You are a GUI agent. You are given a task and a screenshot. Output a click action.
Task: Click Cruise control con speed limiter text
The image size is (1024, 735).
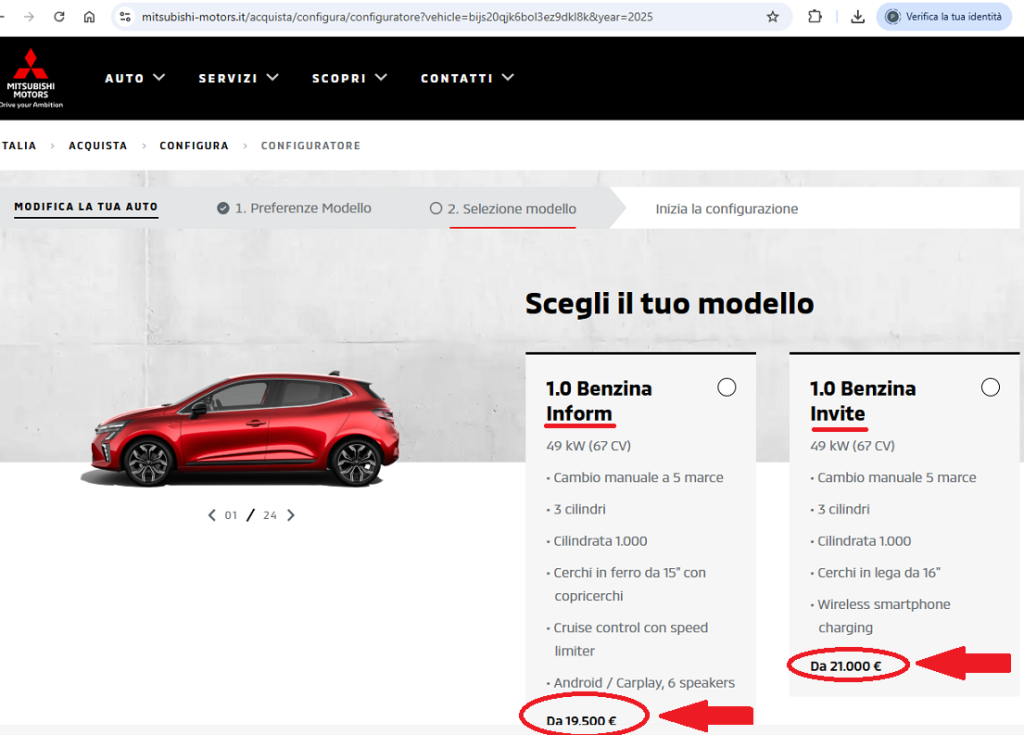click(631, 640)
